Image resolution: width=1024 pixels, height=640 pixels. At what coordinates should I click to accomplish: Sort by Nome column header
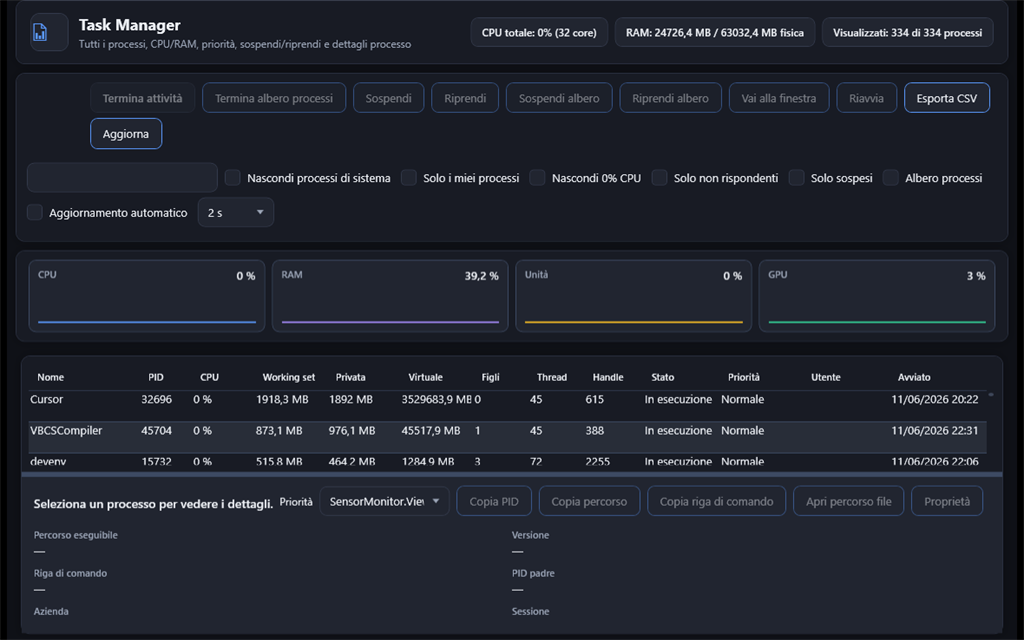tap(50, 377)
